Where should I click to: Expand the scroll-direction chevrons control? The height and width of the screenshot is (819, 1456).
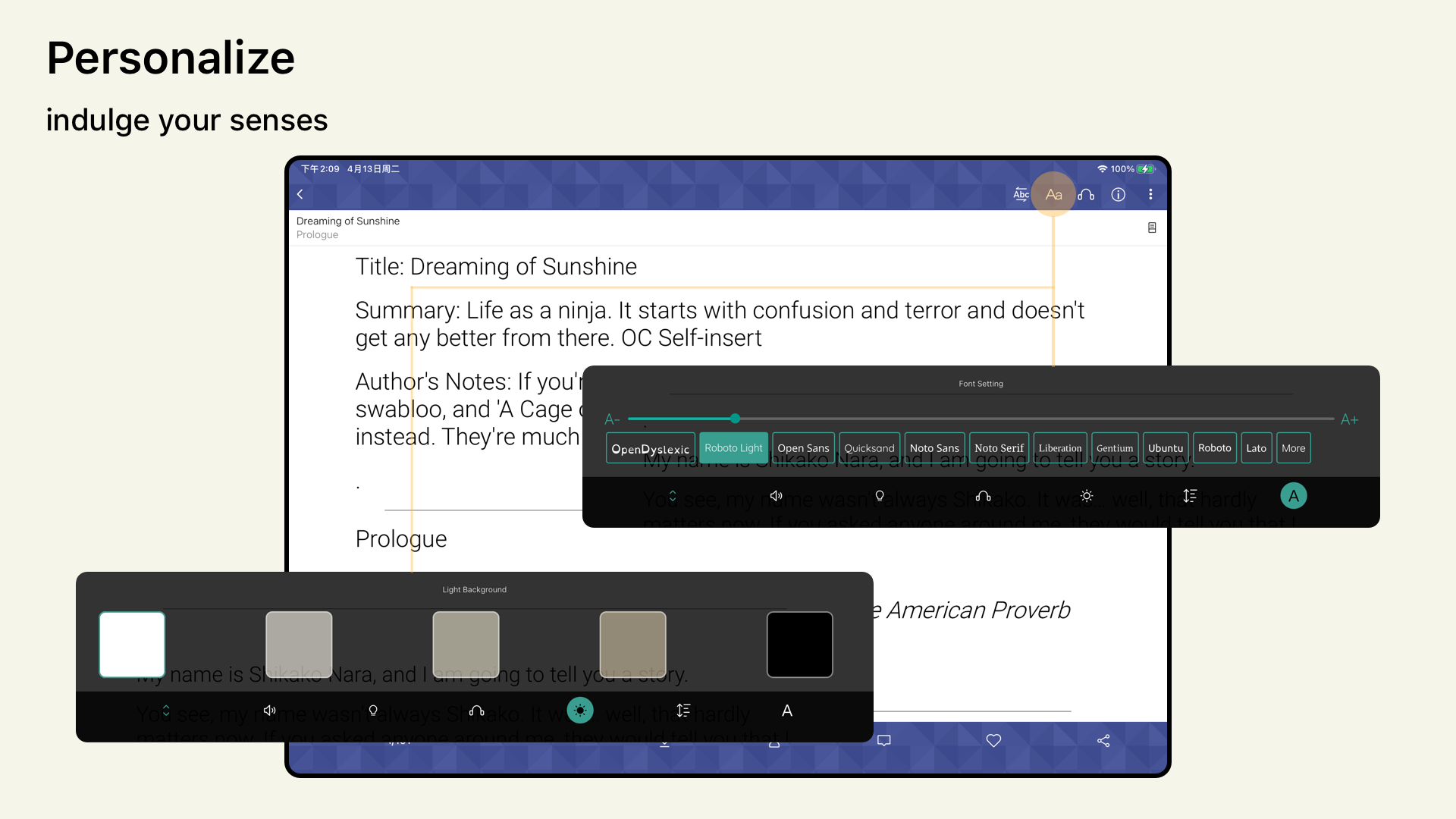click(x=671, y=496)
